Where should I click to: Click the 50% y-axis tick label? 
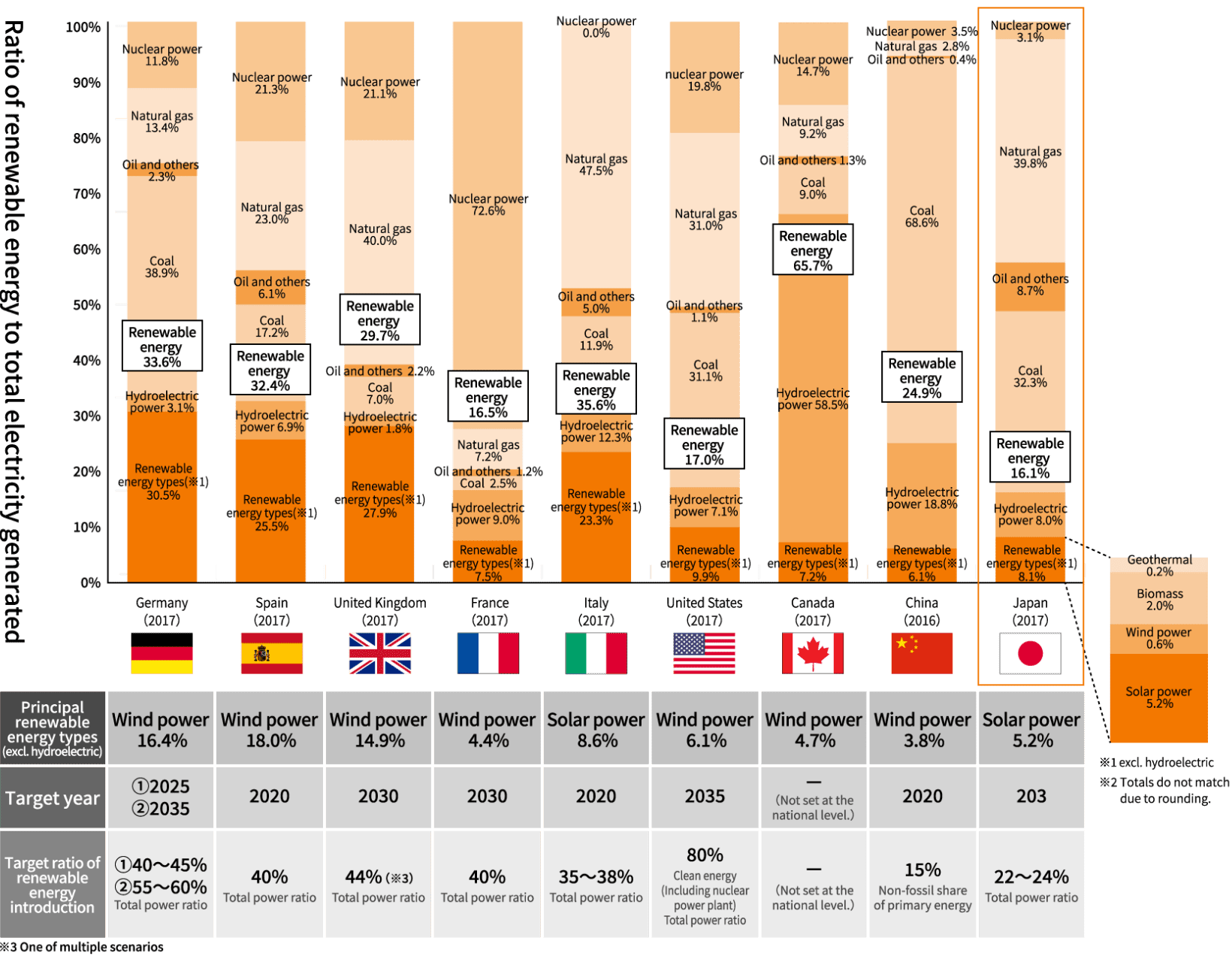(x=86, y=305)
